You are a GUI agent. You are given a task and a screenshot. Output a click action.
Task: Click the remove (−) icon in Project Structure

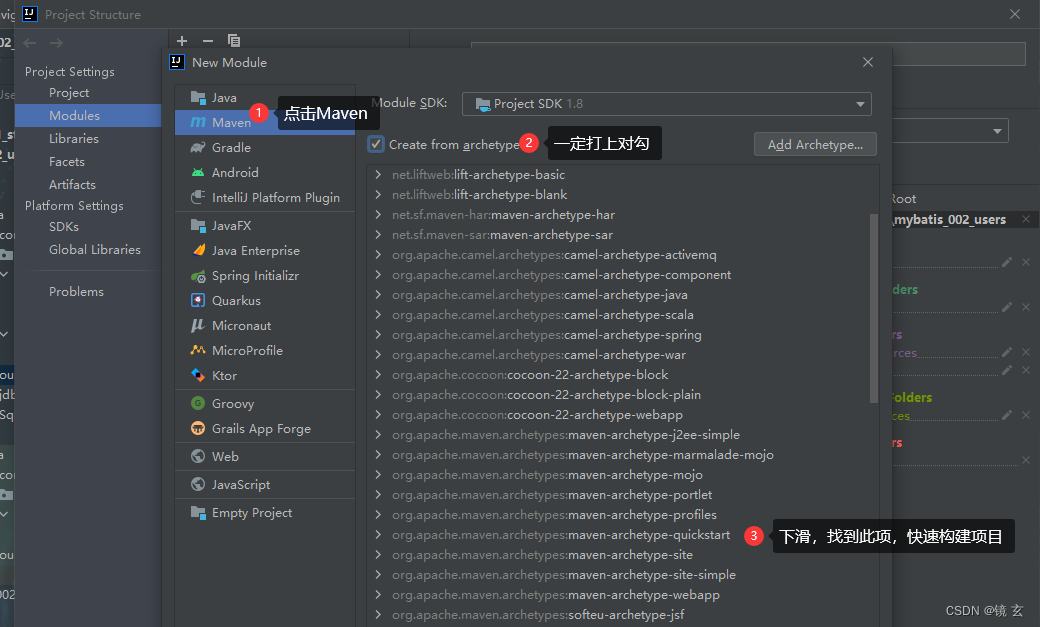208,40
